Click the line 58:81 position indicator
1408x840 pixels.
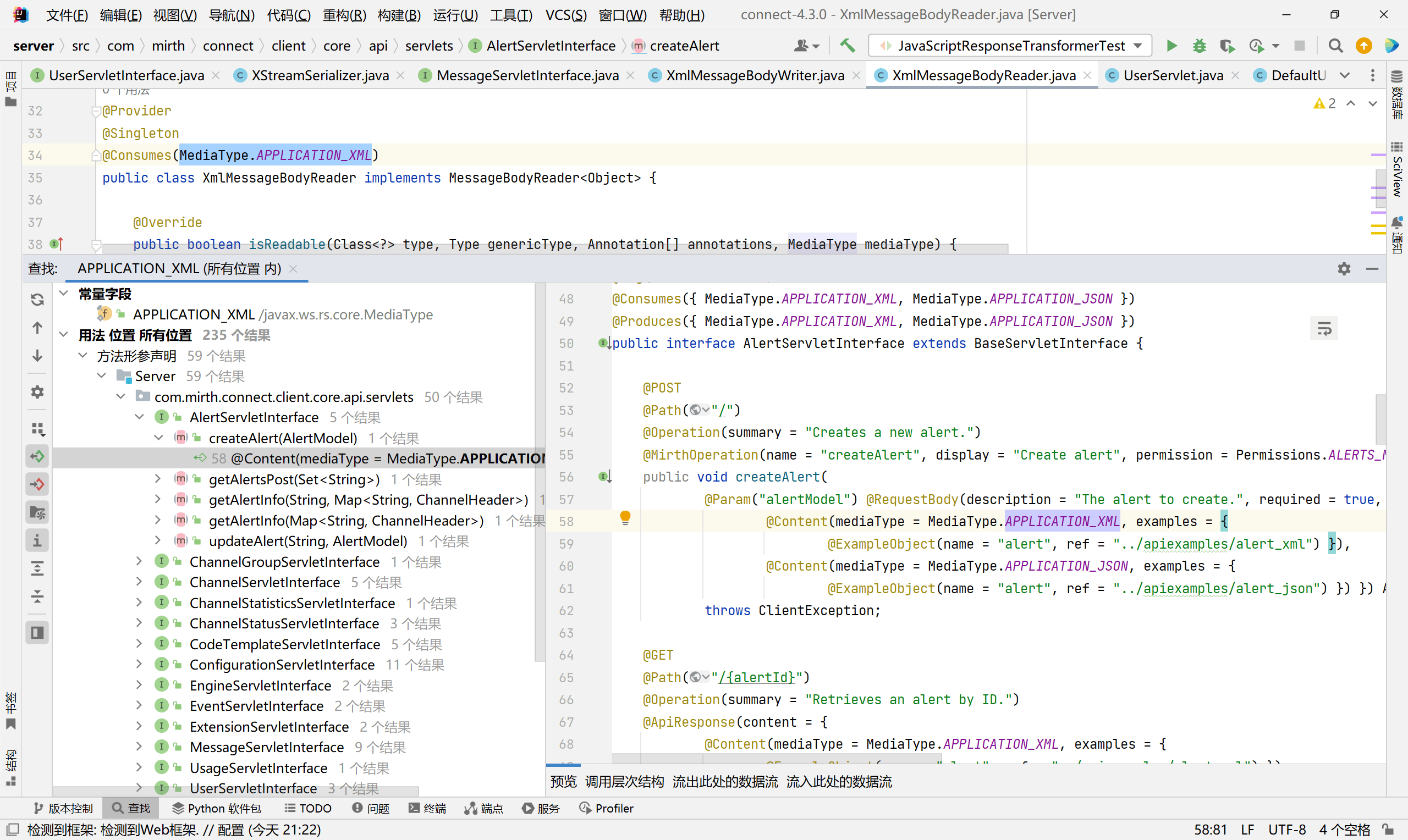[1211, 830]
